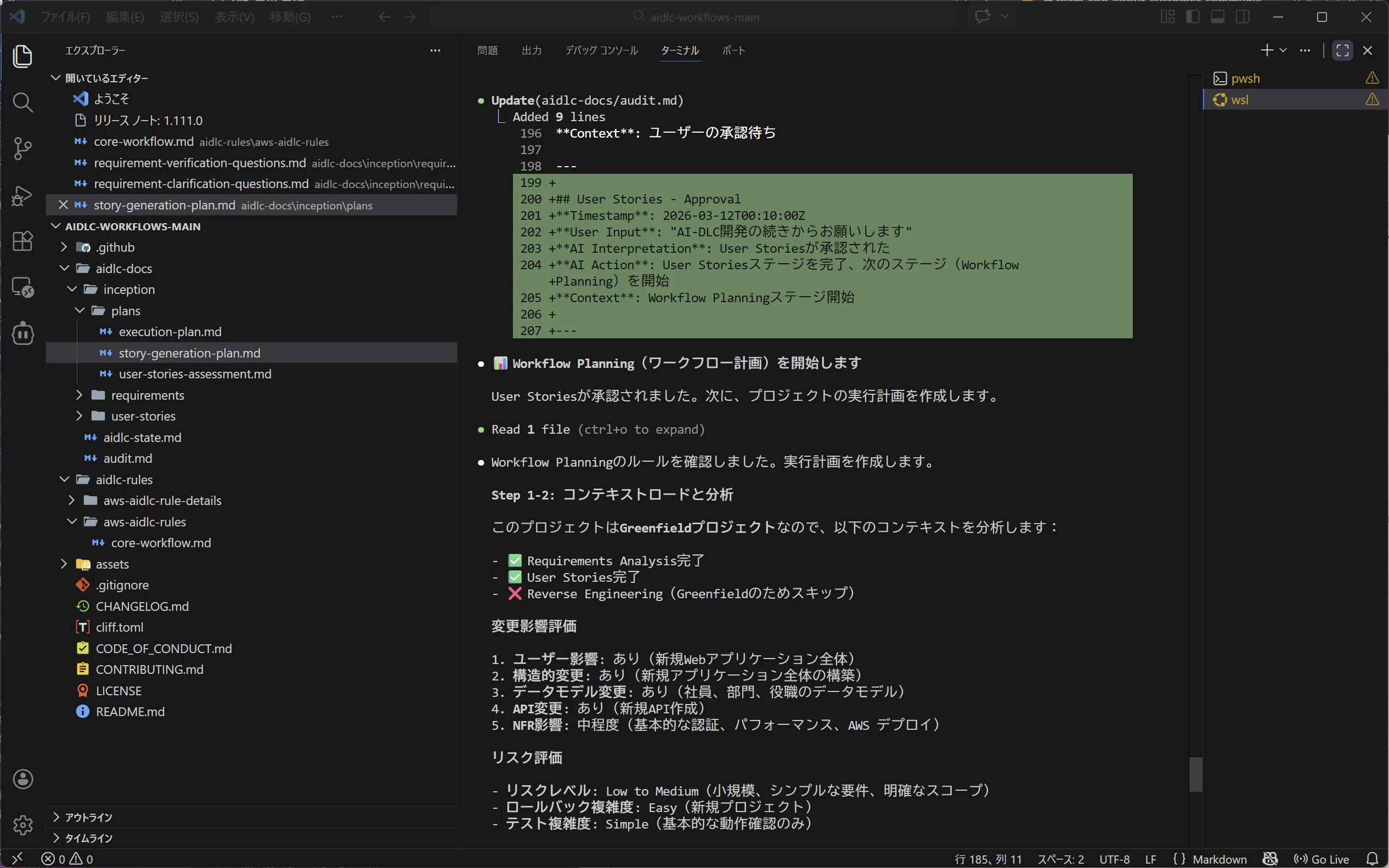The height and width of the screenshot is (868, 1389).
Task: Expand the assets folder
Action: click(251, 564)
